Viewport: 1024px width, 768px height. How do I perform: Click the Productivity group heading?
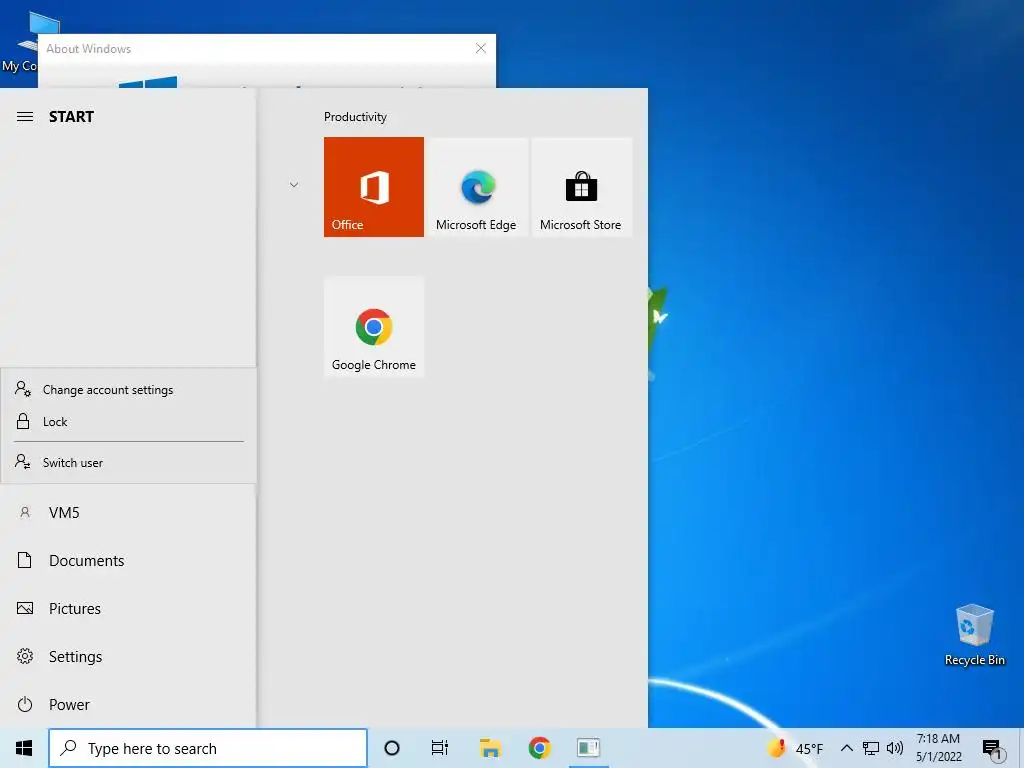click(355, 117)
